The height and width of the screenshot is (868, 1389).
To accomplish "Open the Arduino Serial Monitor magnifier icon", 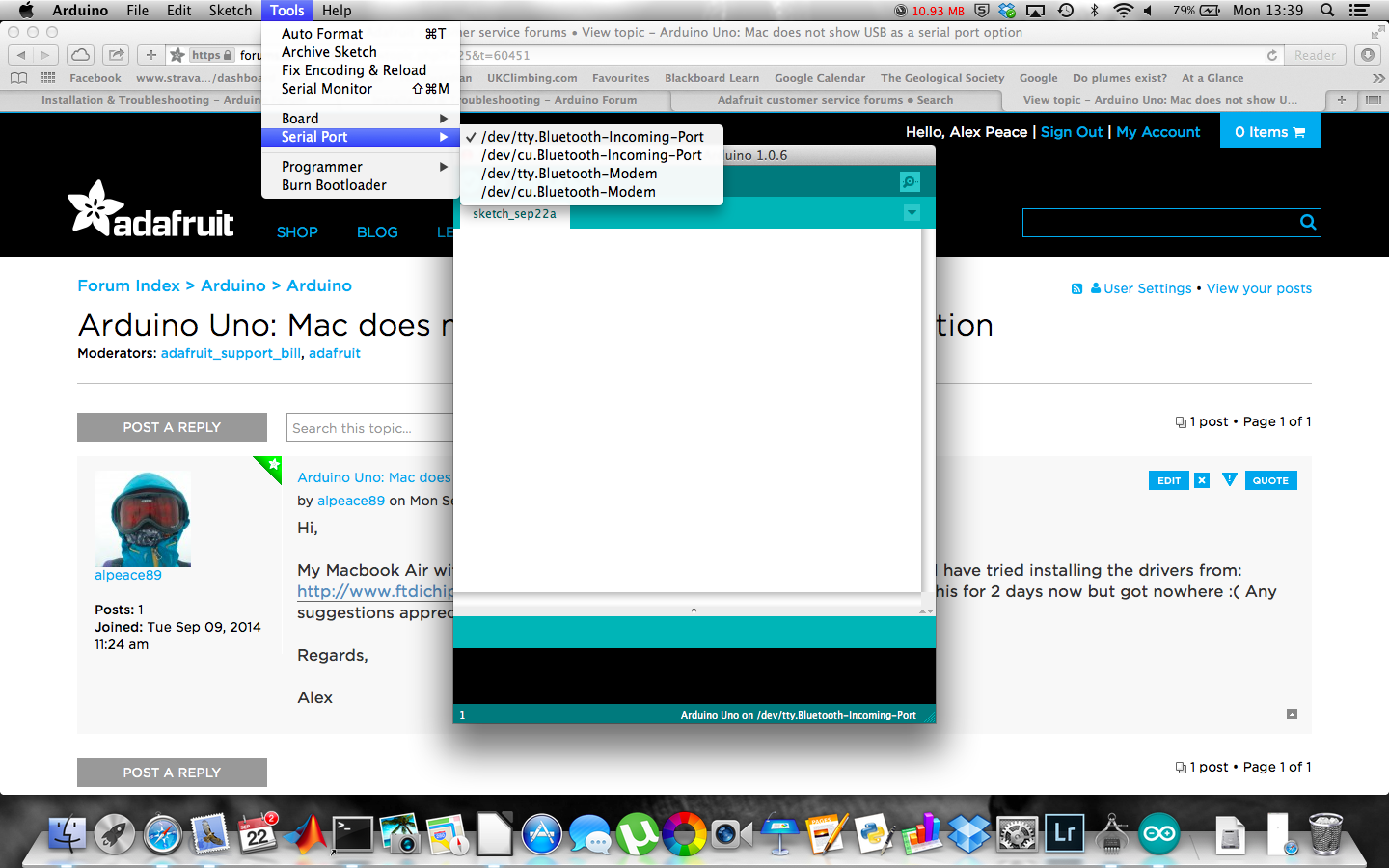I will point(910,181).
